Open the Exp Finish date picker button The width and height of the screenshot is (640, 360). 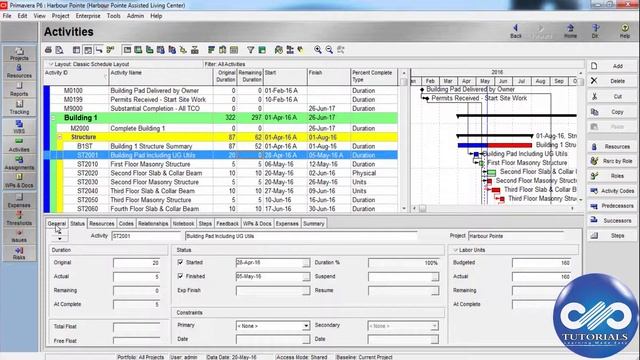click(x=306, y=291)
